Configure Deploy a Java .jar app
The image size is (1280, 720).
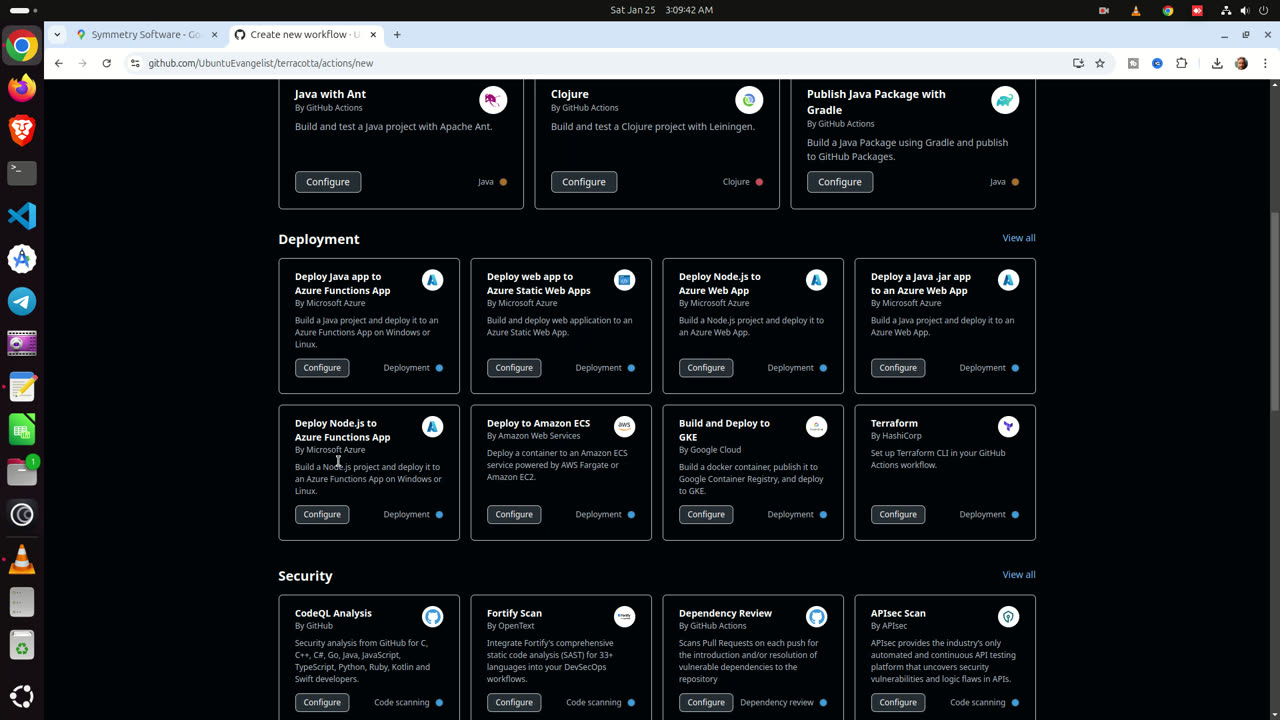coord(898,368)
